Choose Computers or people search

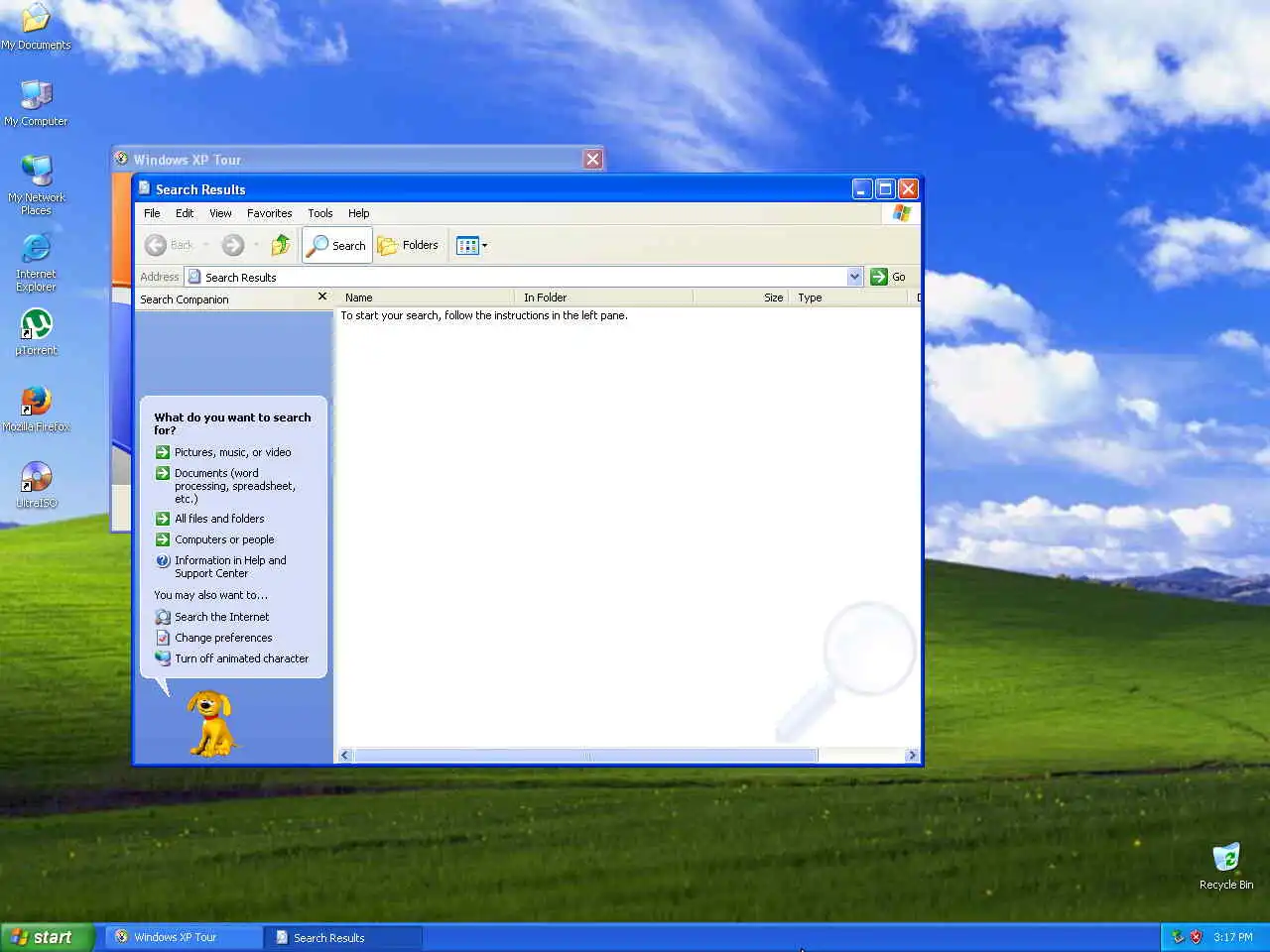click(214, 539)
